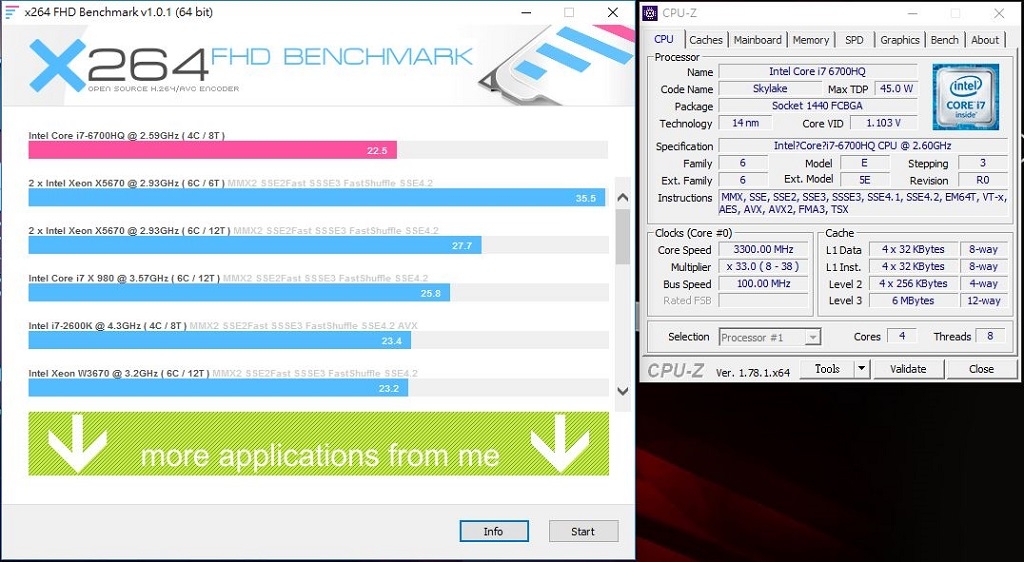The image size is (1024, 562).
Task: Open the SPD tab
Action: point(854,40)
